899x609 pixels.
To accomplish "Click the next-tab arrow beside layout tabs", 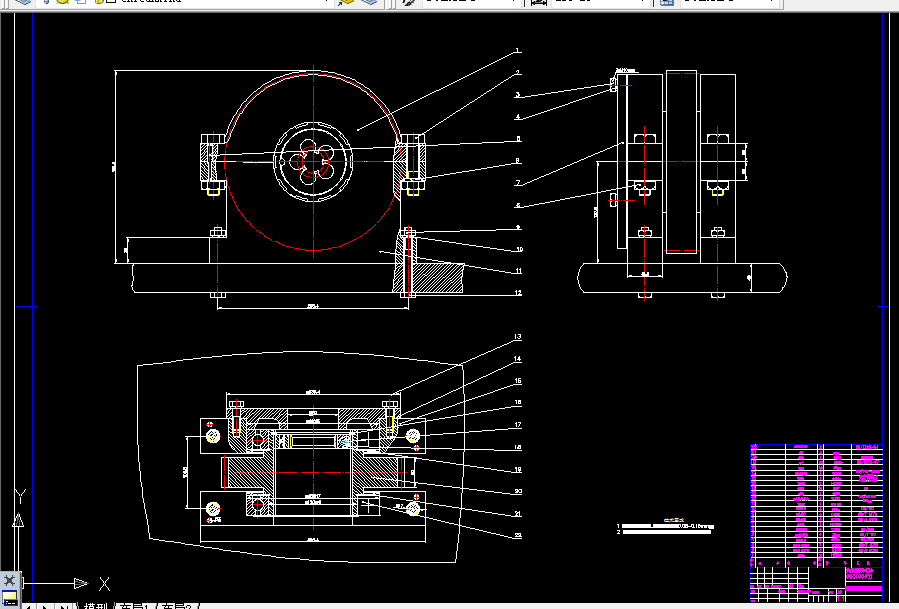I will tap(46, 606).
